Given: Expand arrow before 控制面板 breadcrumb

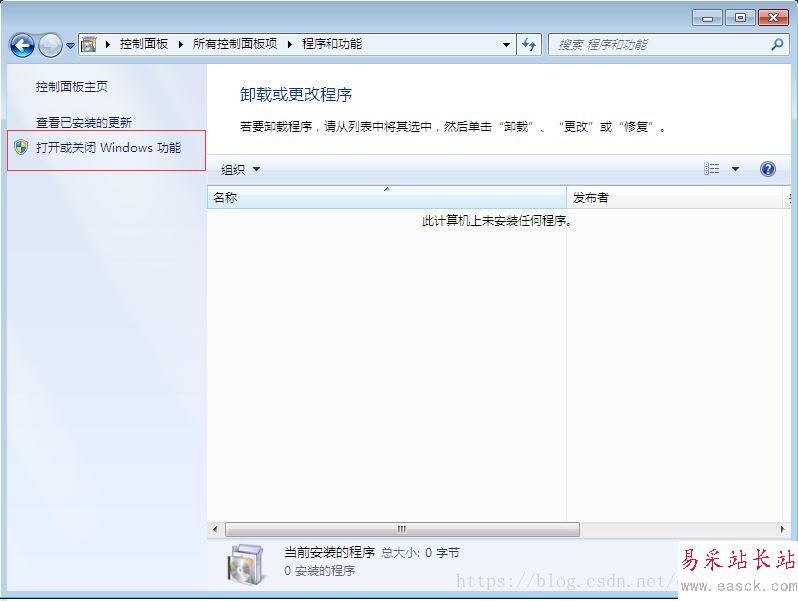Looking at the screenshot, I should click(107, 44).
